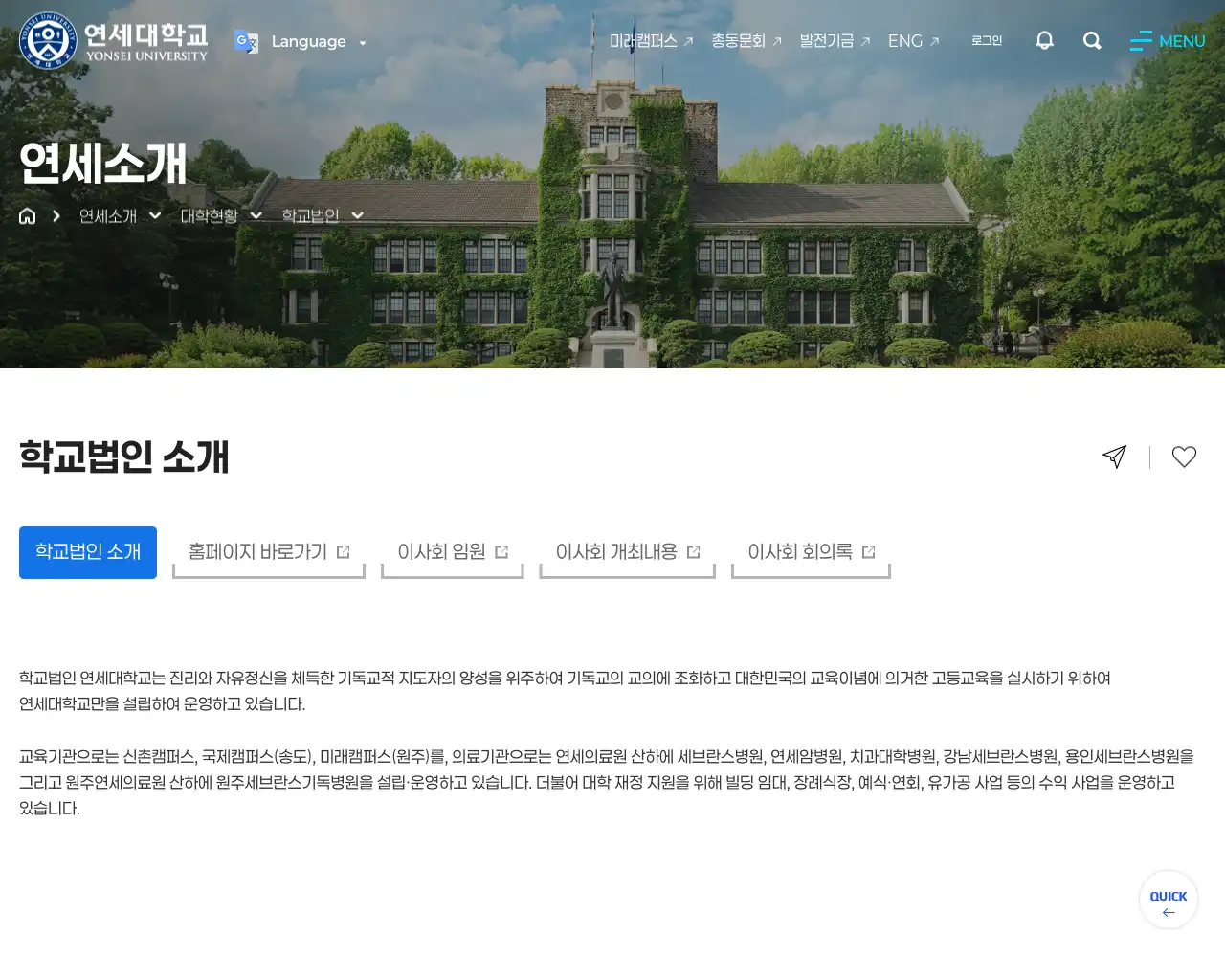Click the 연세소개 banner title
The image size is (1225, 980).
(x=103, y=163)
